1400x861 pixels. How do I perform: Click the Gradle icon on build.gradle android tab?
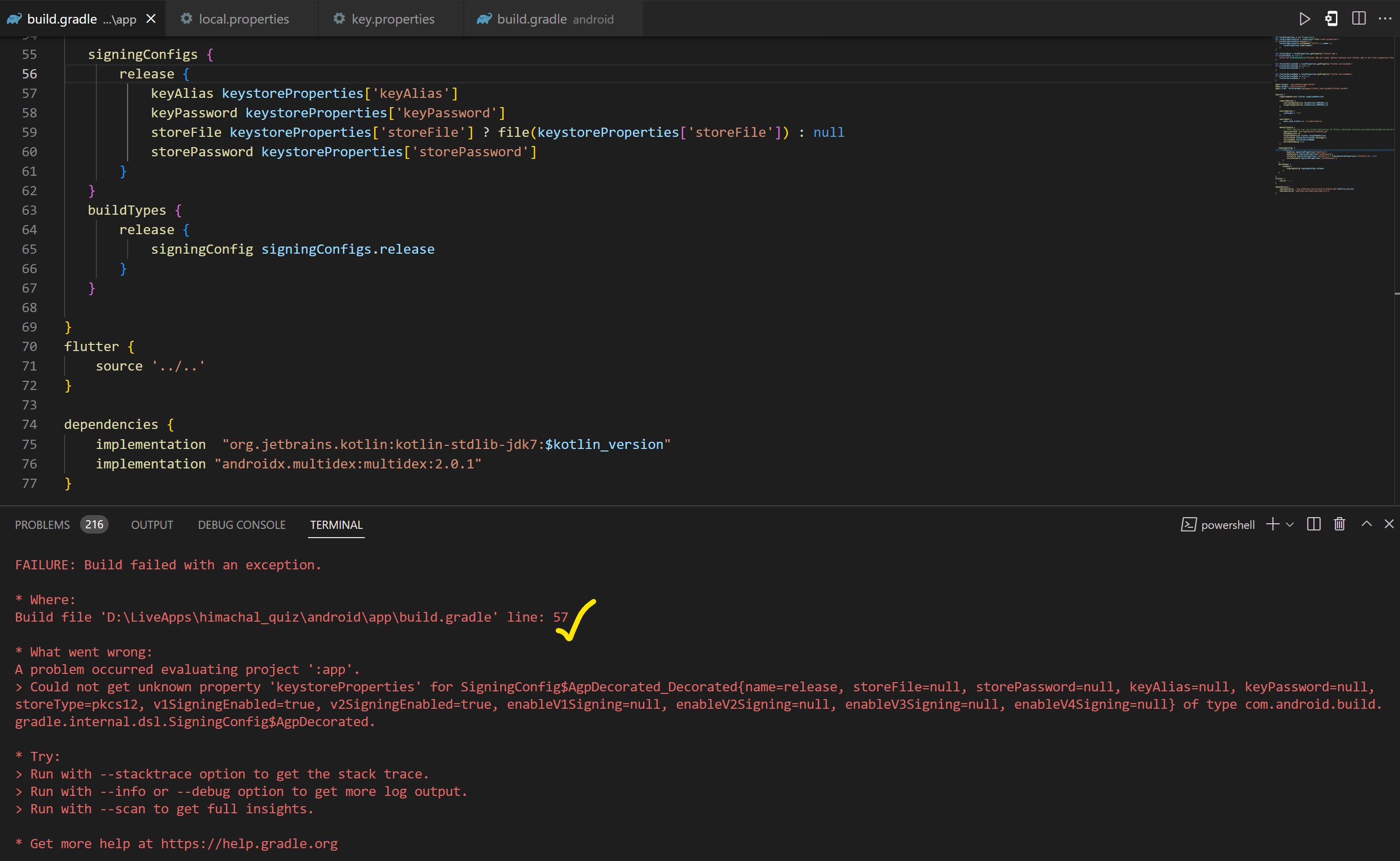click(484, 19)
